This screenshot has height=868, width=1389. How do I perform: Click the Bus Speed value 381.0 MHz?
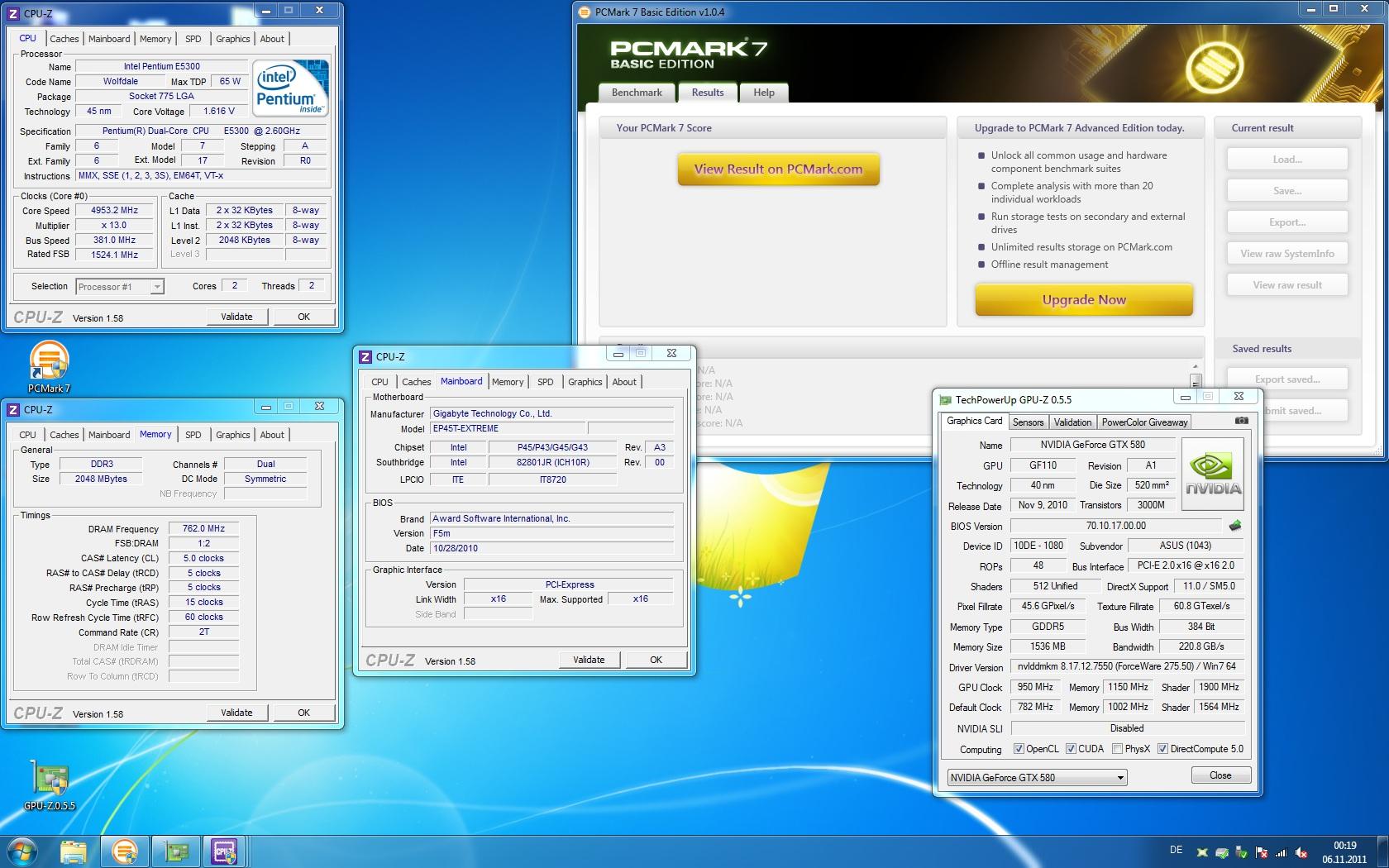coord(114,240)
